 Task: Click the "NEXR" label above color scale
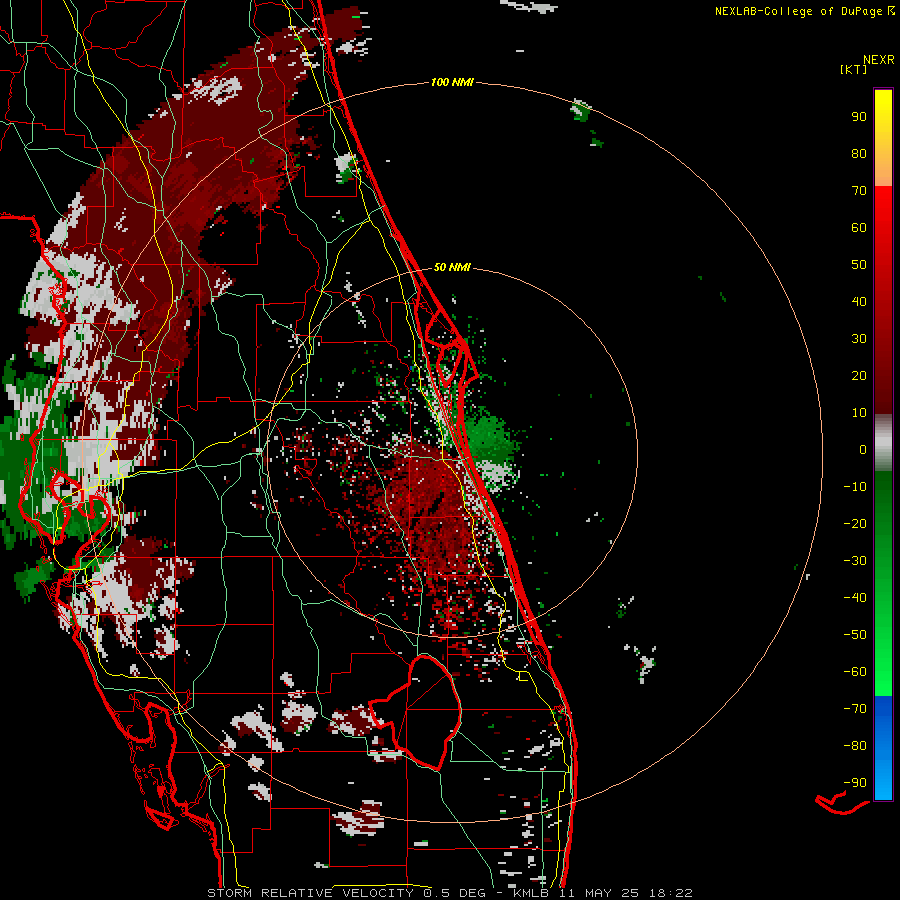click(x=879, y=60)
